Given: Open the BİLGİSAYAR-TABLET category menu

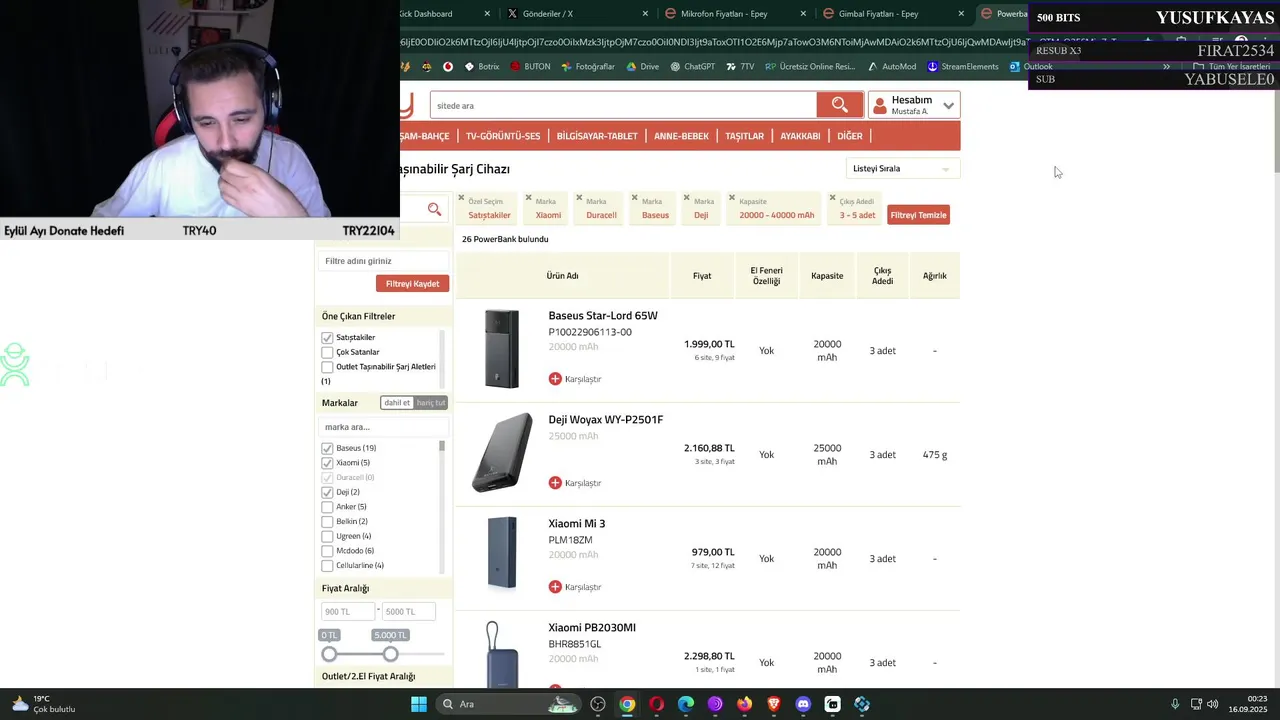Looking at the screenshot, I should pyautogui.click(x=597, y=136).
